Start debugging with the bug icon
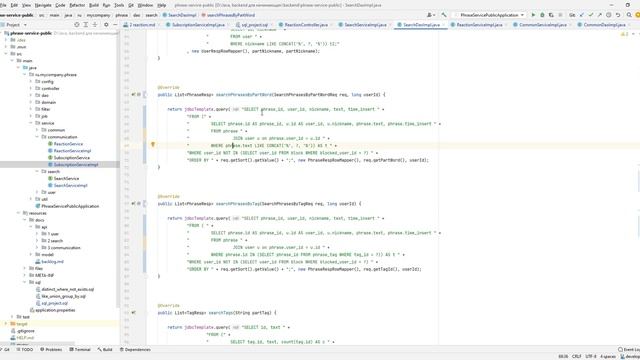Screen dimensions: 640x360 pos(542,15)
